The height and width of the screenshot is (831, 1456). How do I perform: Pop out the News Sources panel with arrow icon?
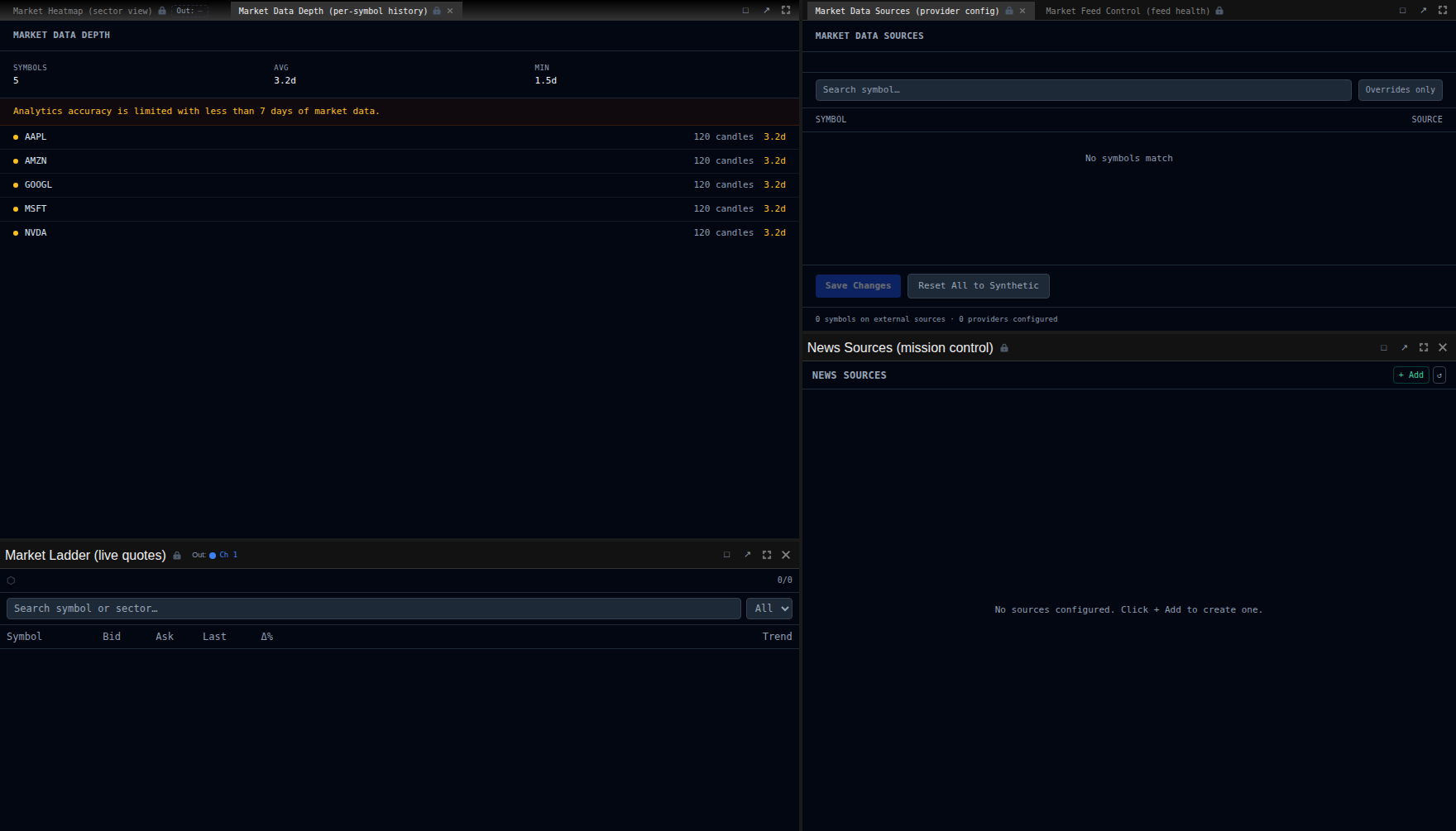[x=1404, y=348]
